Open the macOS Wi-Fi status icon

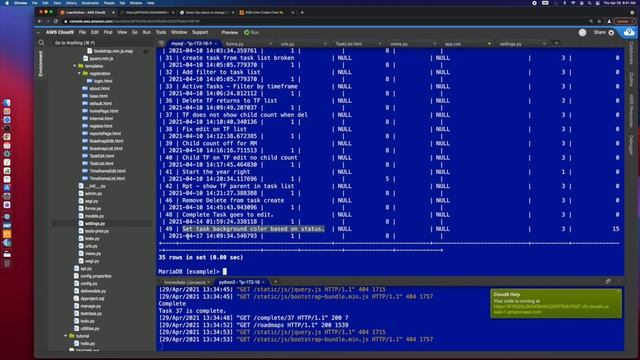coord(573,3)
